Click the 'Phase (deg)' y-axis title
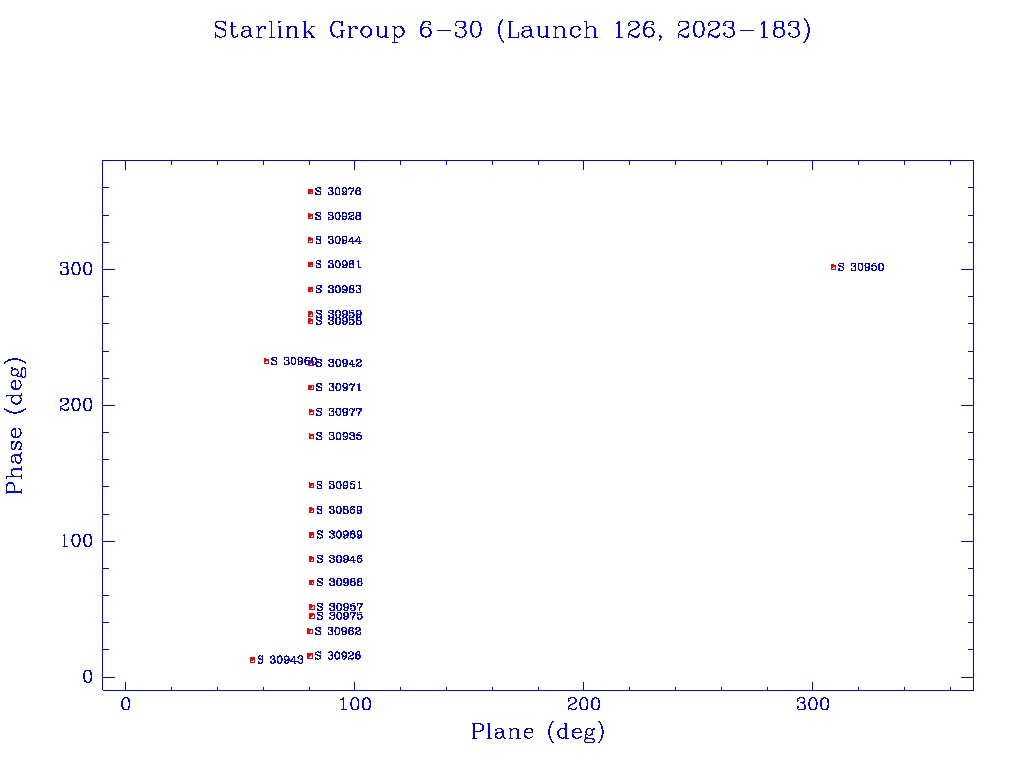 click(x=15, y=426)
